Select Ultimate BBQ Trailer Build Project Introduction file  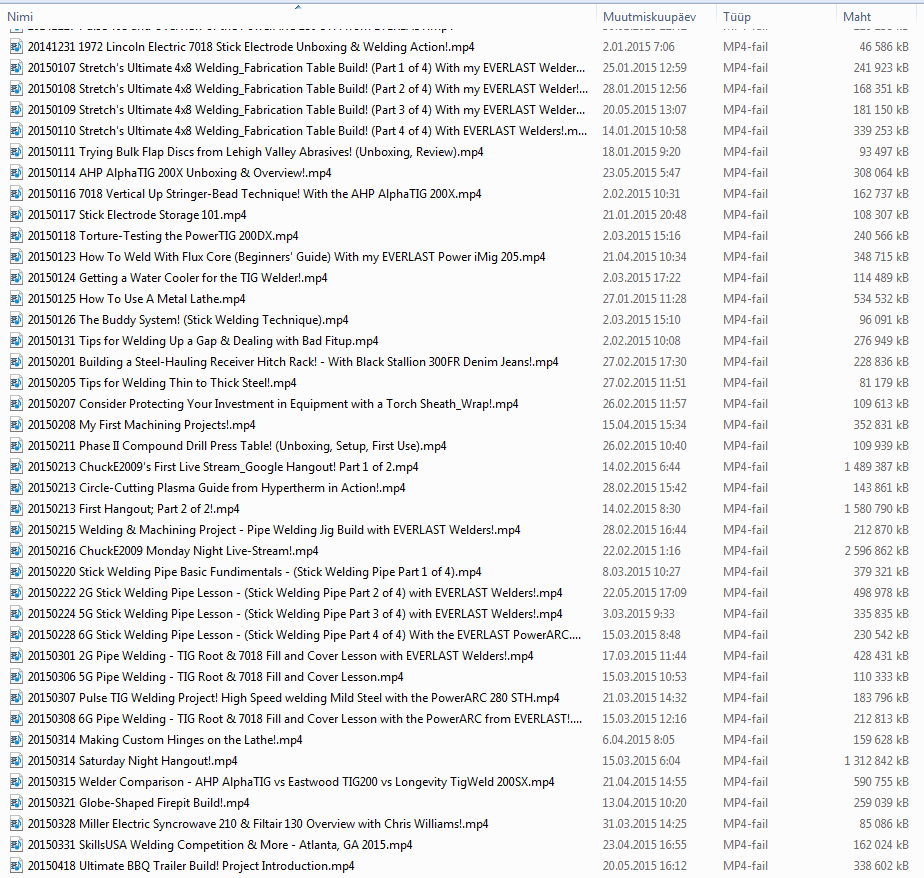tap(190, 866)
